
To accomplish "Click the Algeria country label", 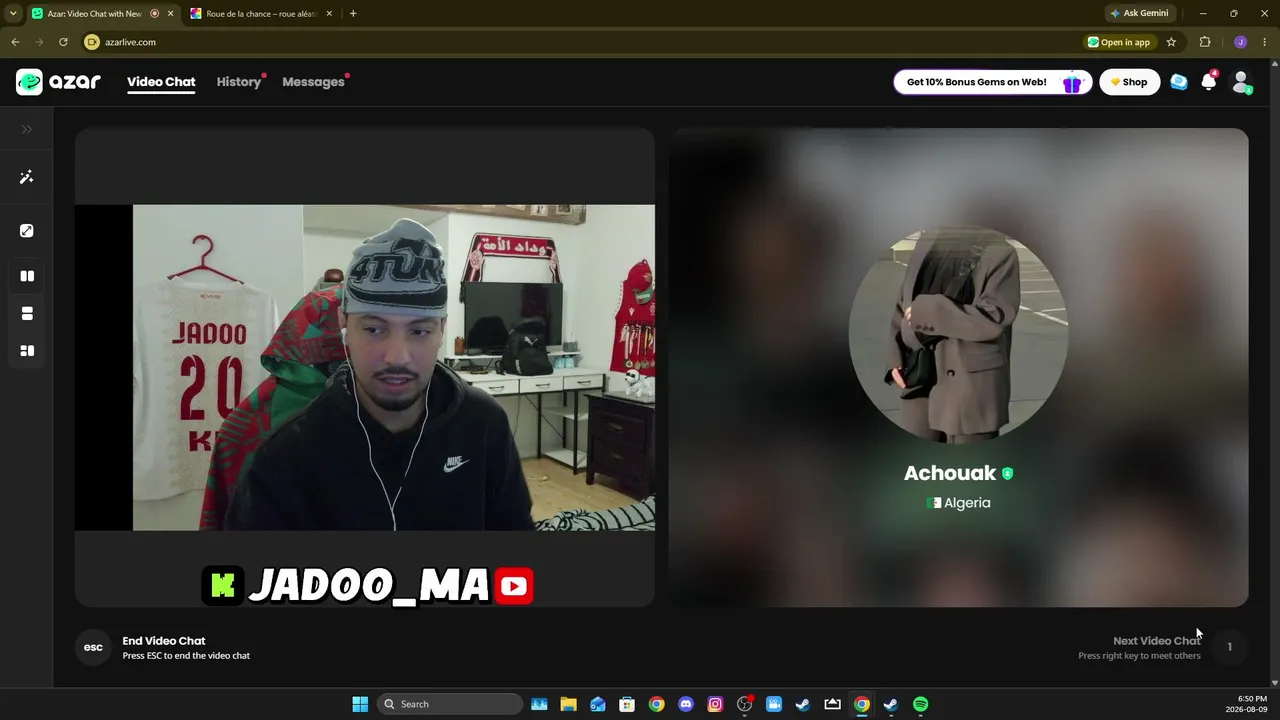I will tap(958, 503).
